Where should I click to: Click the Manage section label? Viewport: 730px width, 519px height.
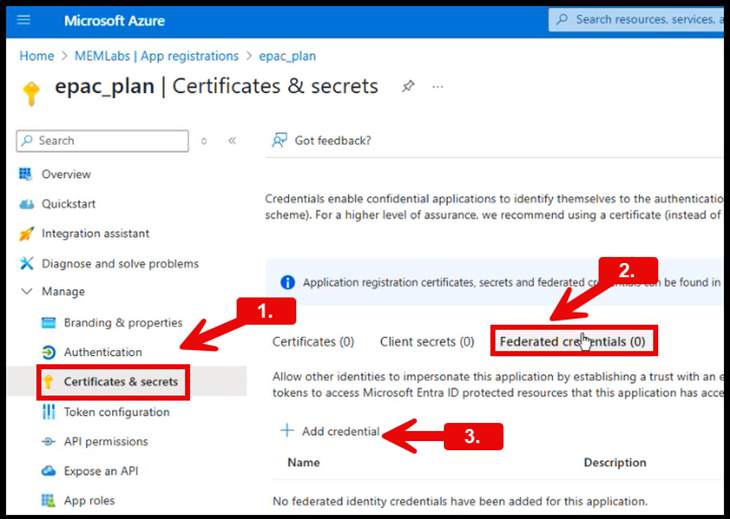[x=63, y=291]
